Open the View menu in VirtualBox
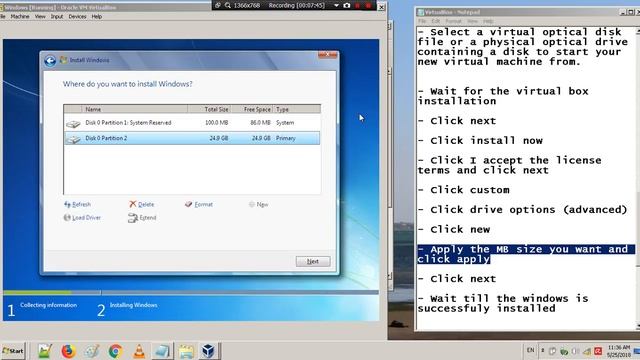This screenshot has width=640, height=360. [x=40, y=17]
